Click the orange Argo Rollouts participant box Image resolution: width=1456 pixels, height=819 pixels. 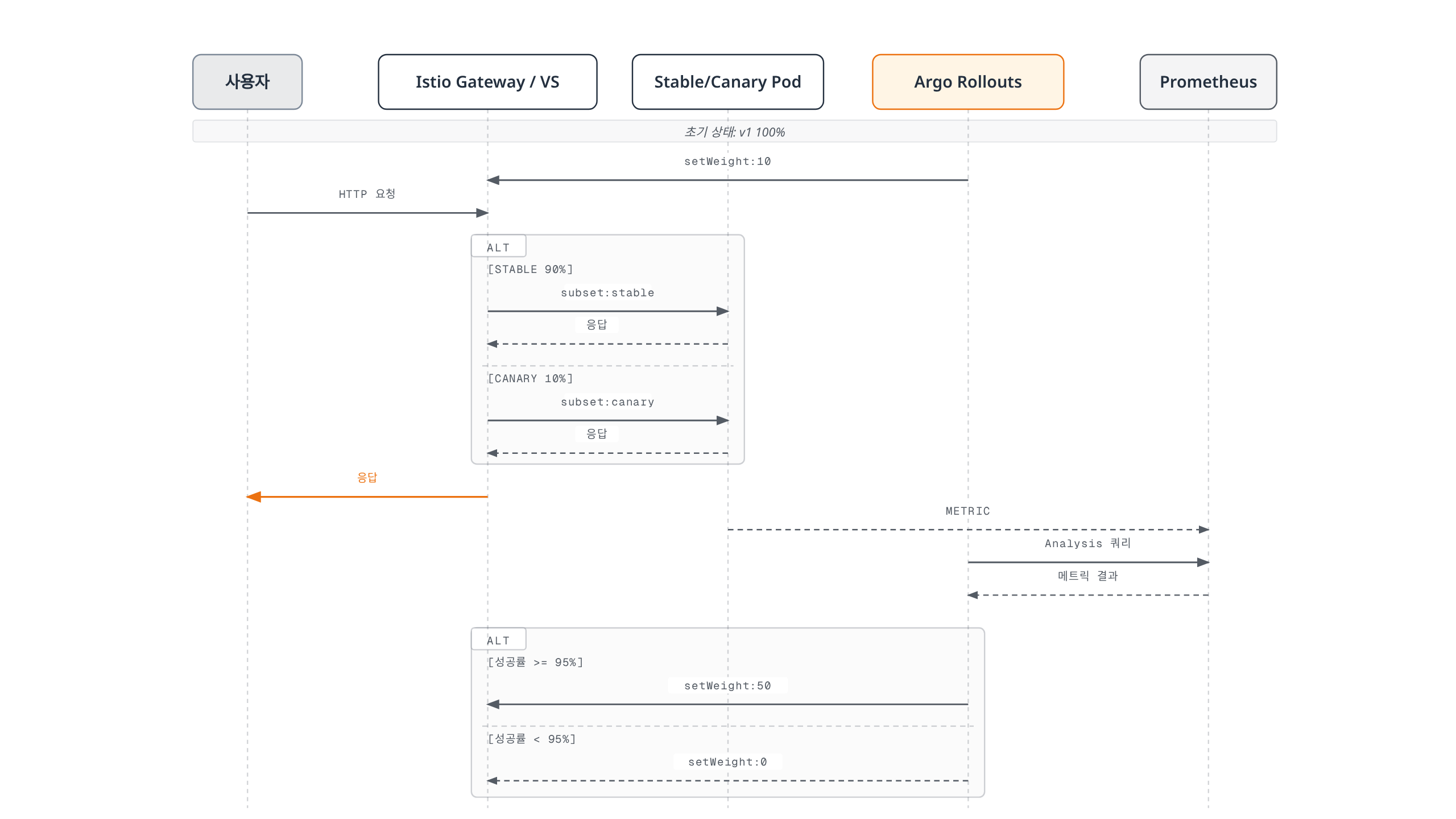click(968, 82)
